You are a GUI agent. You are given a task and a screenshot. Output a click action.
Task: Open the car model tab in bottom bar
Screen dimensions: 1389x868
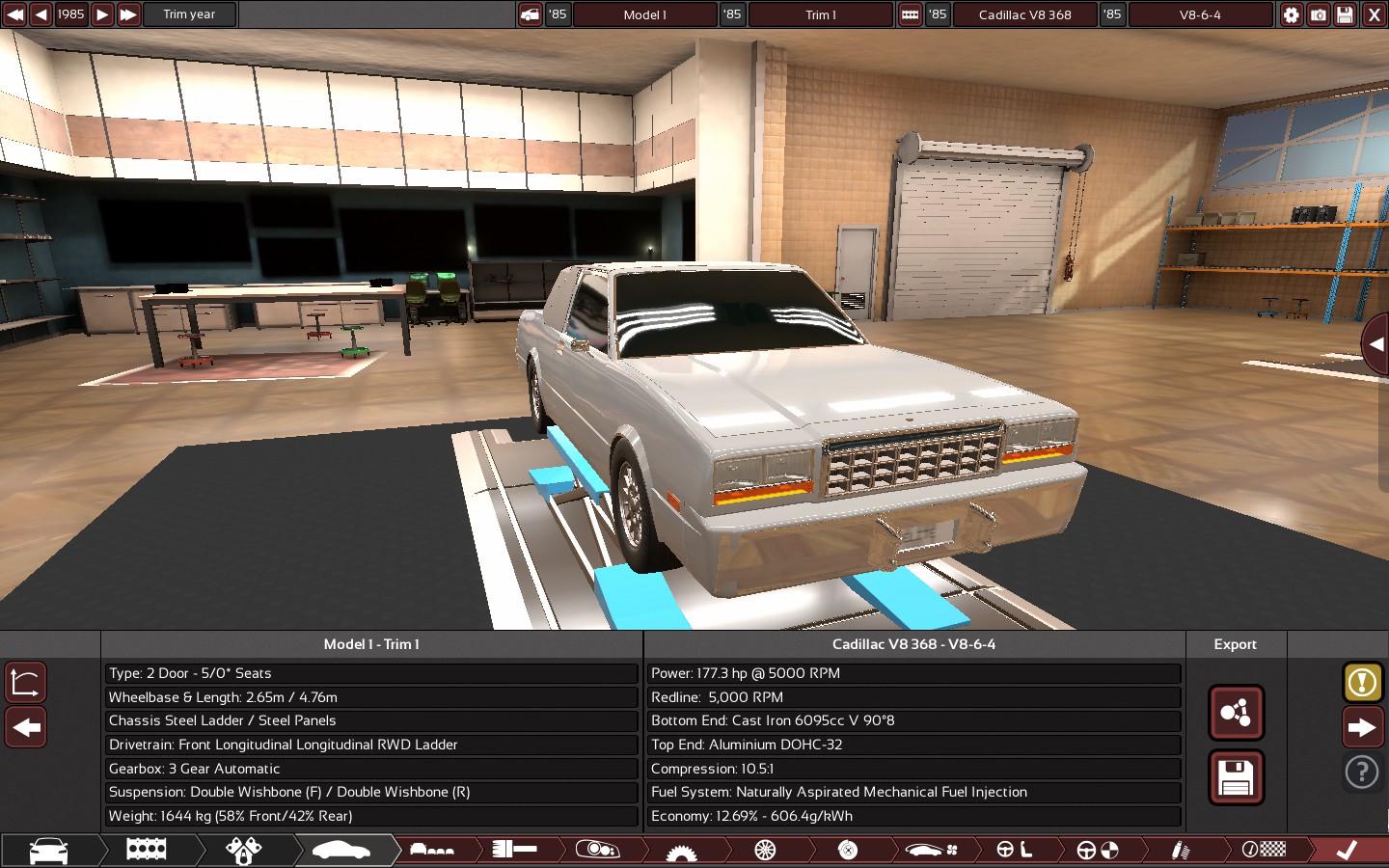click(48, 851)
